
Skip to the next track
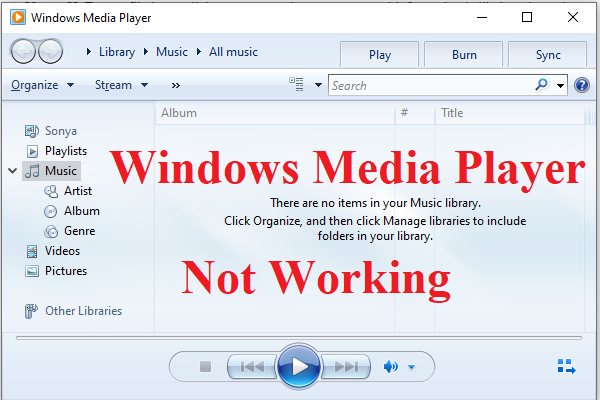pos(346,367)
